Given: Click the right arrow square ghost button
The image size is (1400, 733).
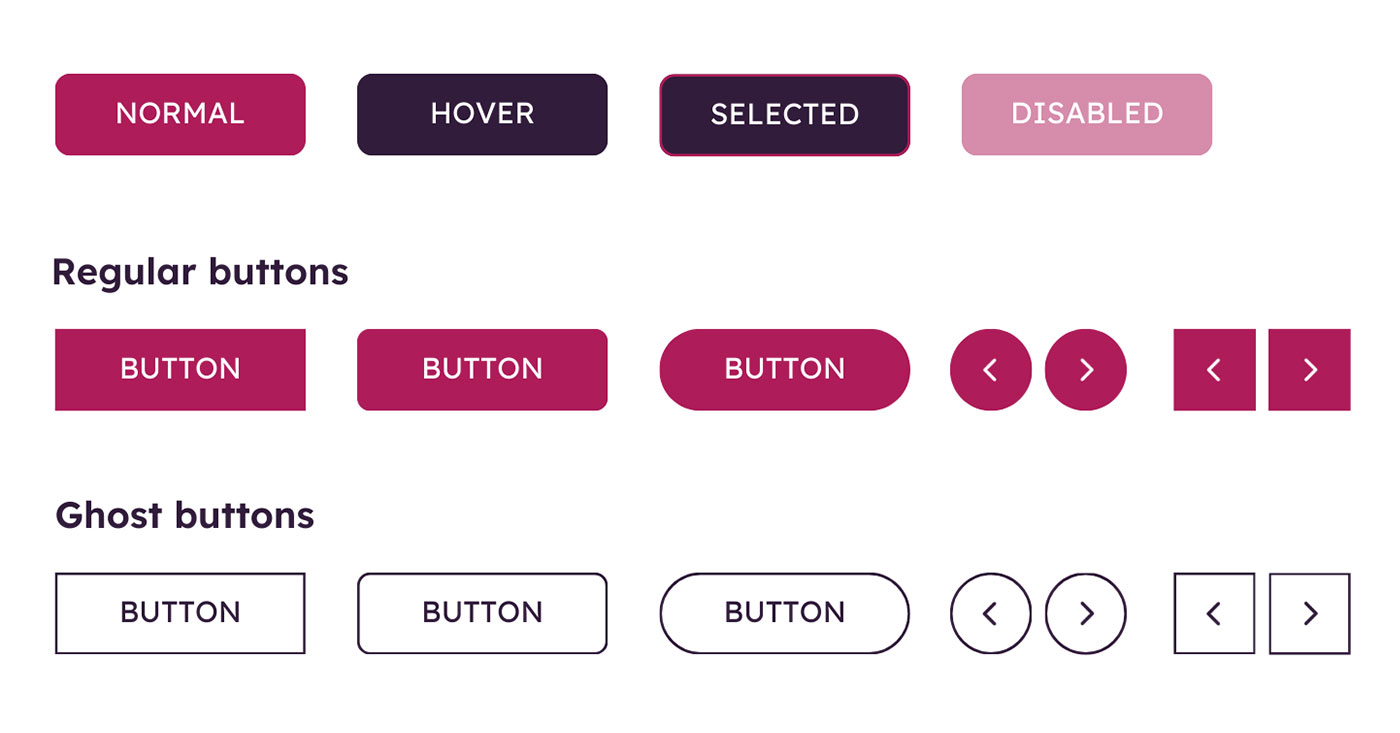Looking at the screenshot, I should click(1310, 613).
